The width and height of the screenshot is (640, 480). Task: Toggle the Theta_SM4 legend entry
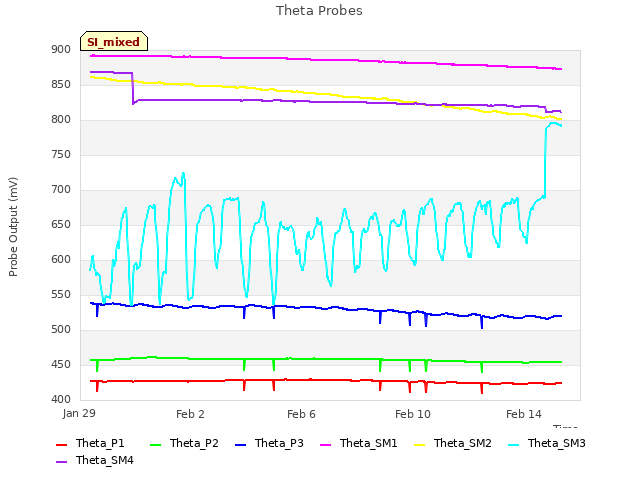(95, 460)
